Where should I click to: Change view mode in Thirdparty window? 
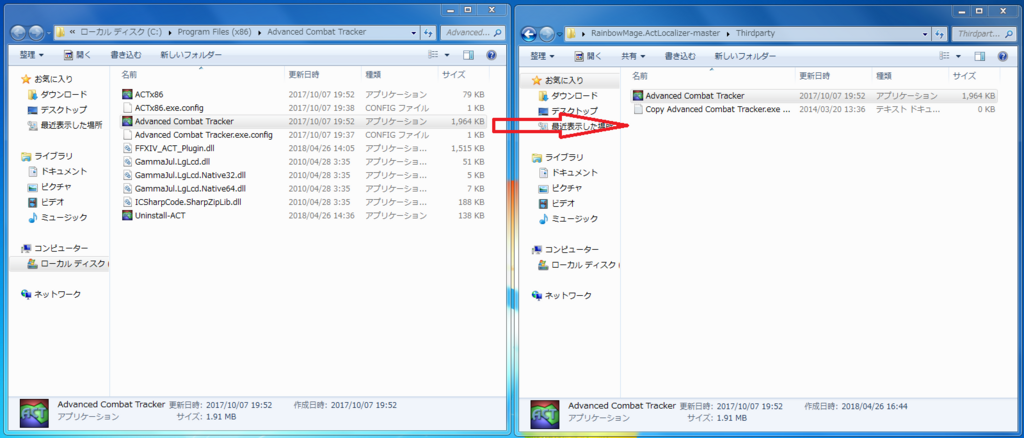point(944,56)
